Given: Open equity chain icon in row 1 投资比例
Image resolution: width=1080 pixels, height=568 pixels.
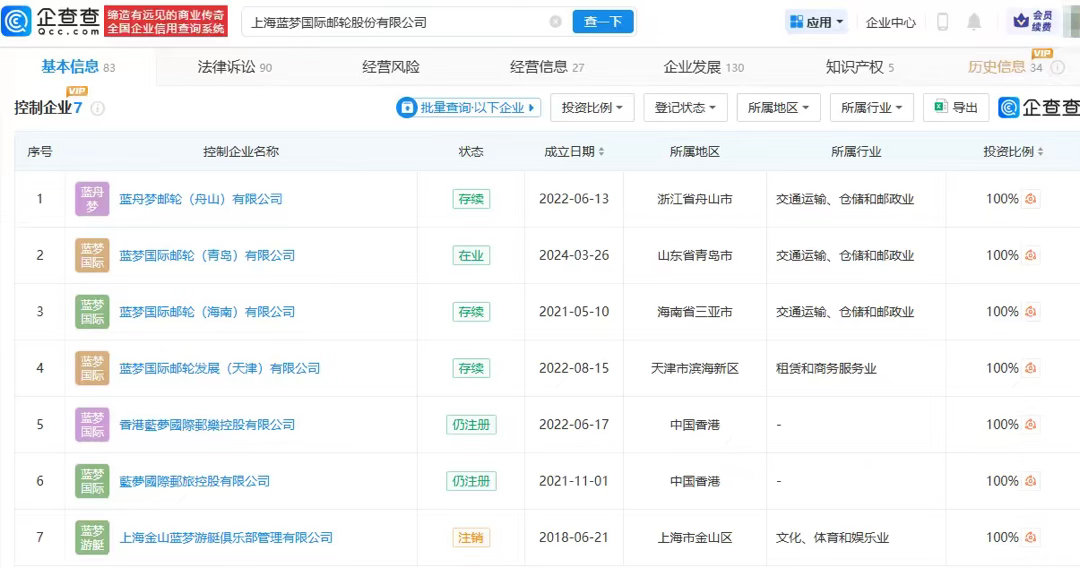Looking at the screenshot, I should (x=1030, y=199).
